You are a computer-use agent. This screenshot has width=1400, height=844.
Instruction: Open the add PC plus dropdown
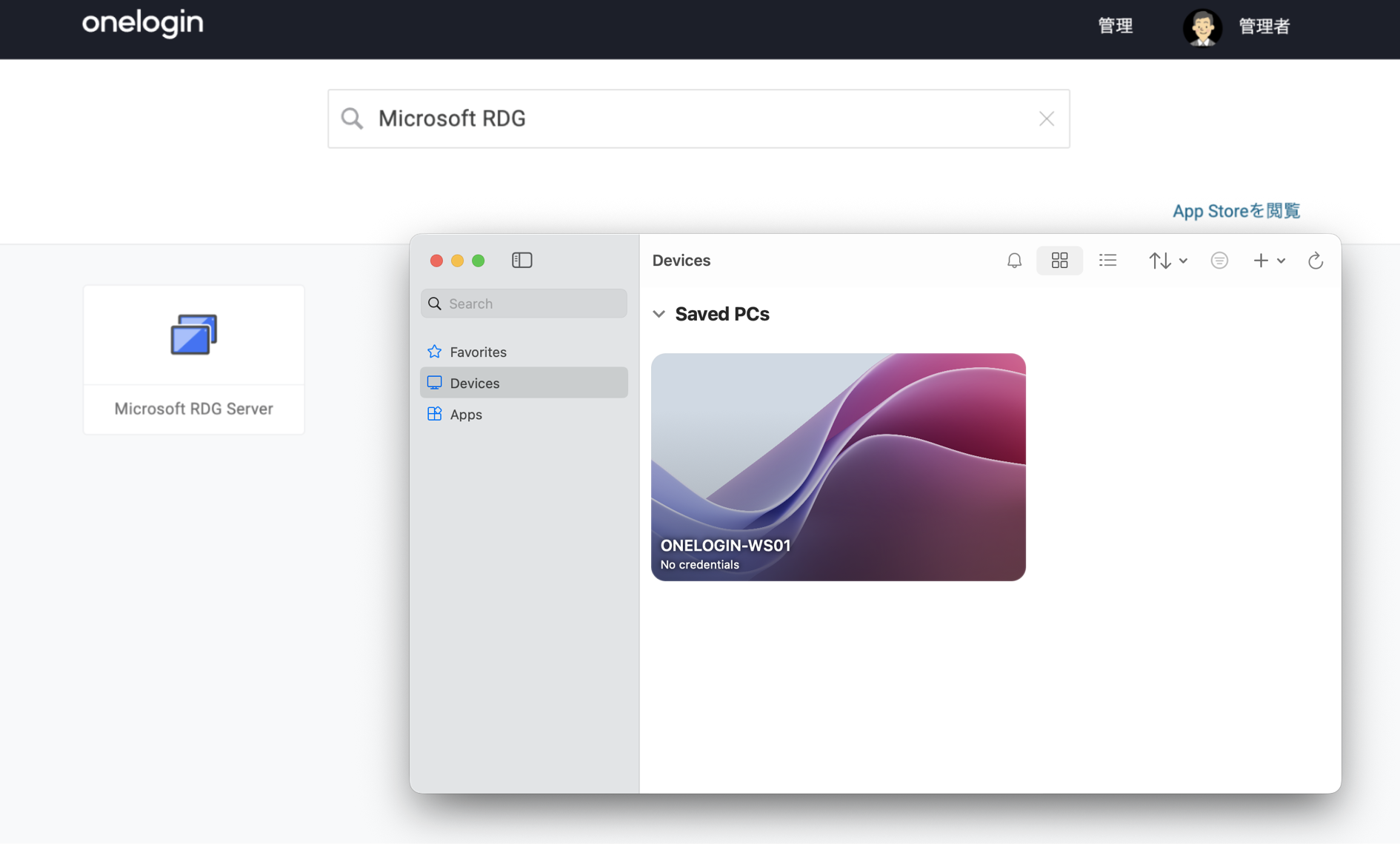pyautogui.click(x=1268, y=261)
